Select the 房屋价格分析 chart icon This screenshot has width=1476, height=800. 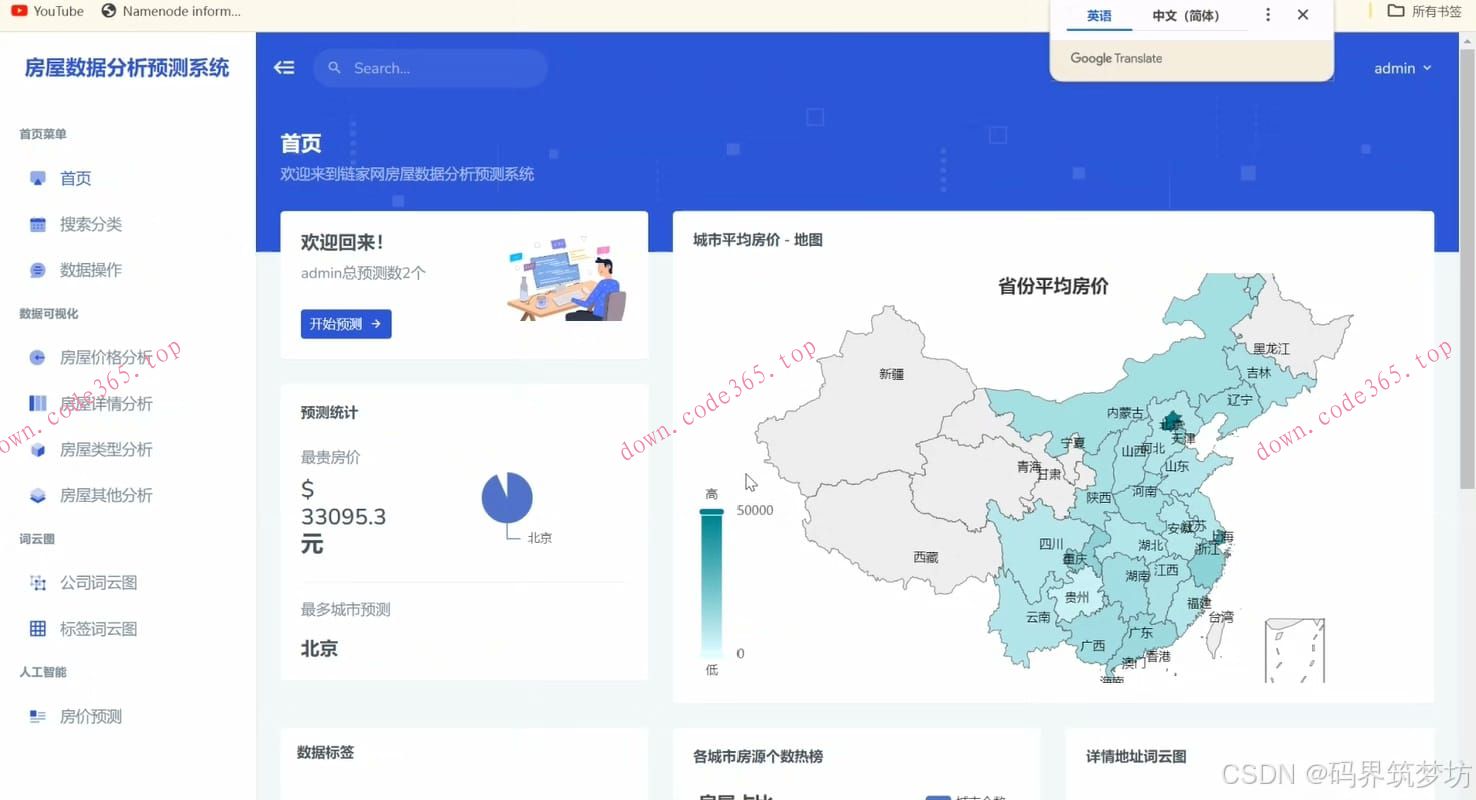pos(37,357)
